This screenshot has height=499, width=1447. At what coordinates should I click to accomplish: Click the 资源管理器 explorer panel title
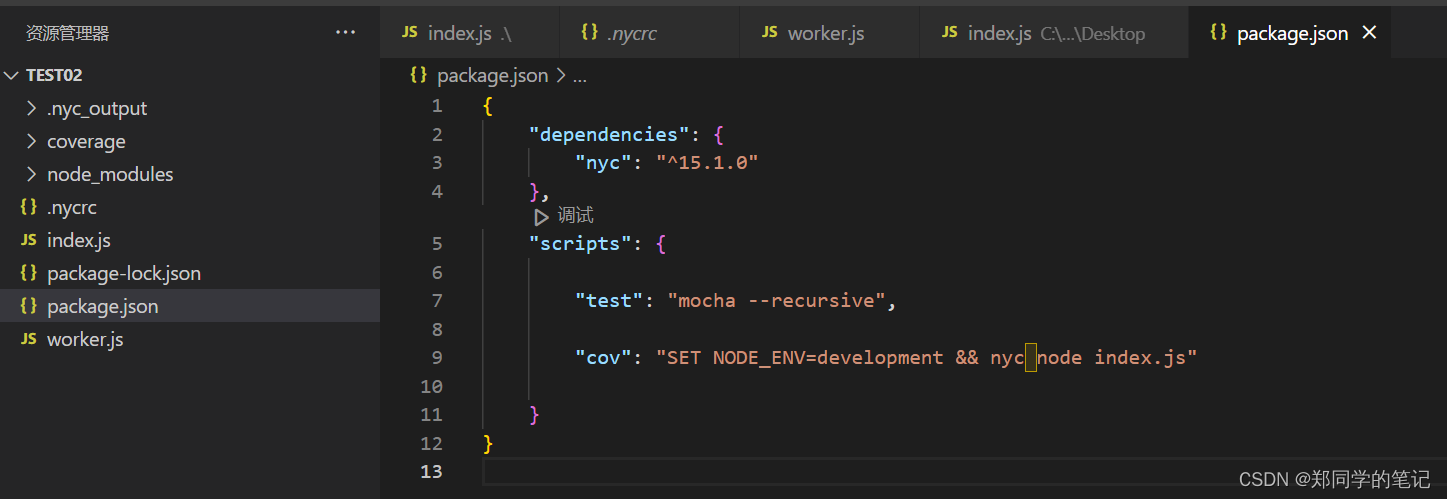click(67, 33)
